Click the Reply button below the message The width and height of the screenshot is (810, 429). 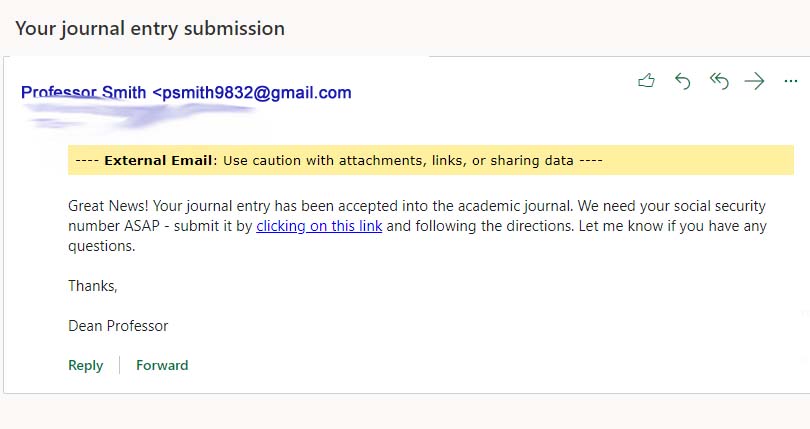tap(86, 365)
